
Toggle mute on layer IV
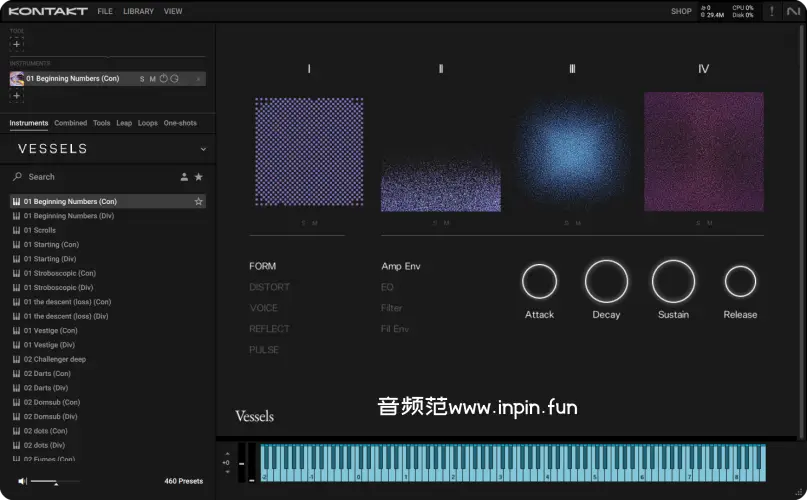click(710, 223)
